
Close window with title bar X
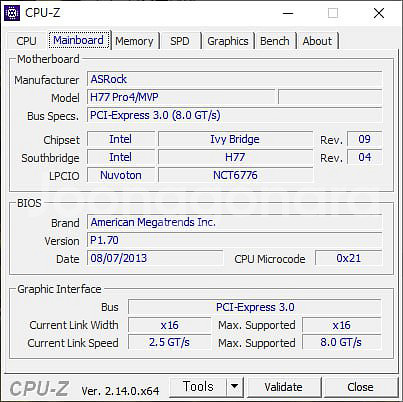pos(379,13)
